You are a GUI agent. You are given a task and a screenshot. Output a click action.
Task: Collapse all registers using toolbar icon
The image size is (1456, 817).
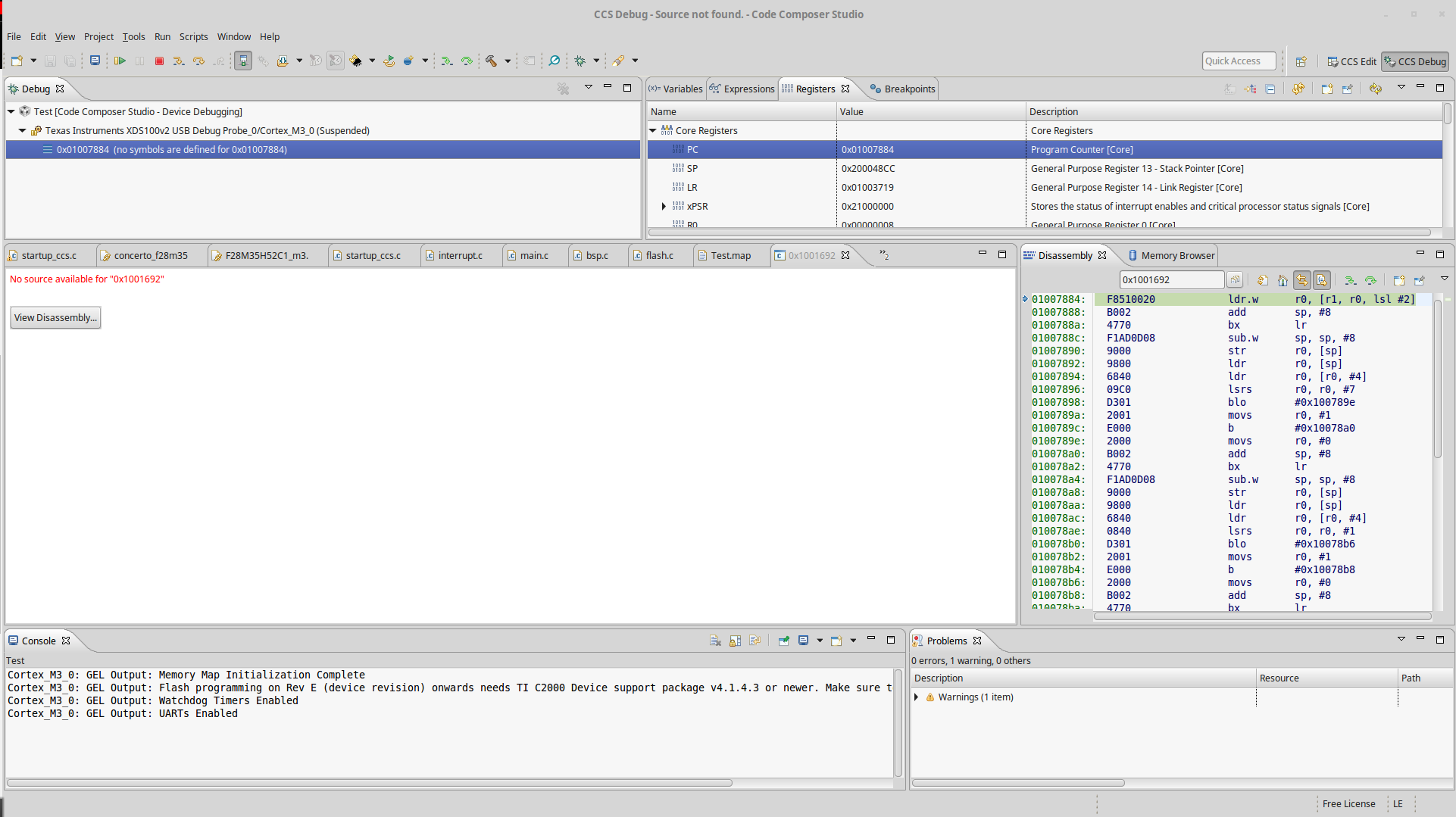[1270, 89]
